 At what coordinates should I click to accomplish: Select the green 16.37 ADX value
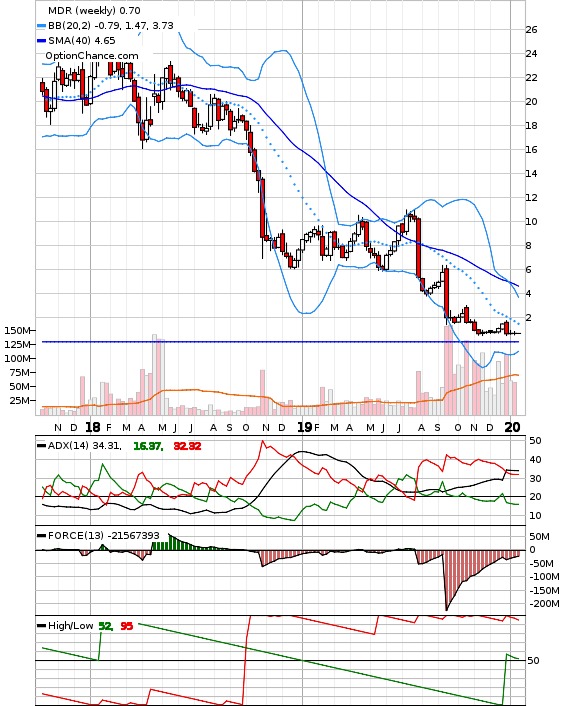coord(147,446)
